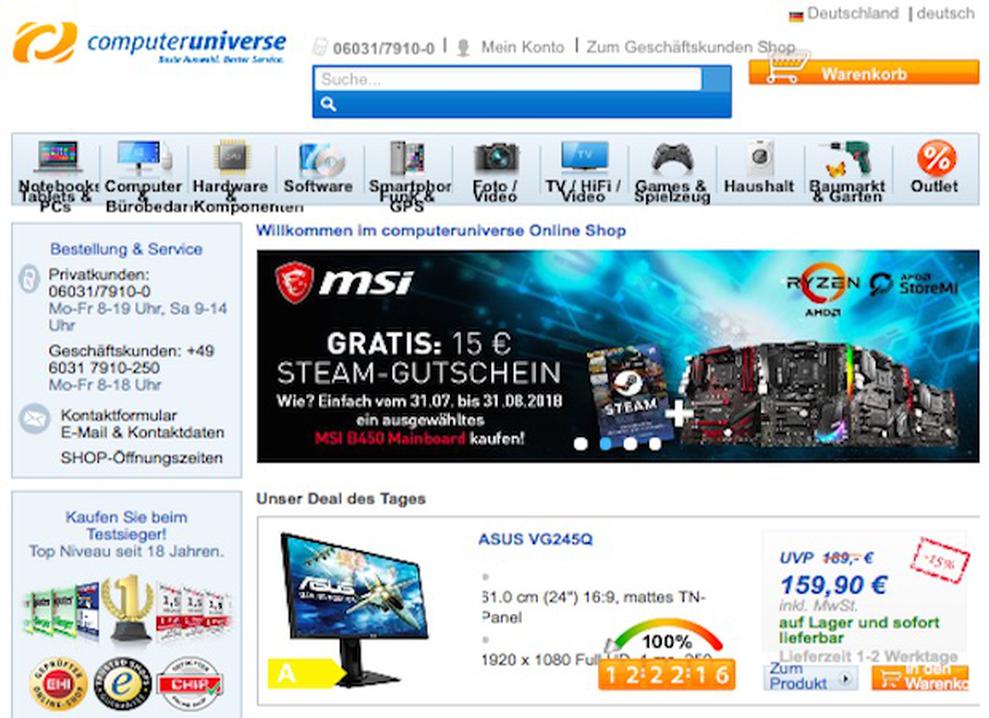This screenshot has height=718, width=989.
Task: Click the computeruniverse logo
Action: point(149,43)
